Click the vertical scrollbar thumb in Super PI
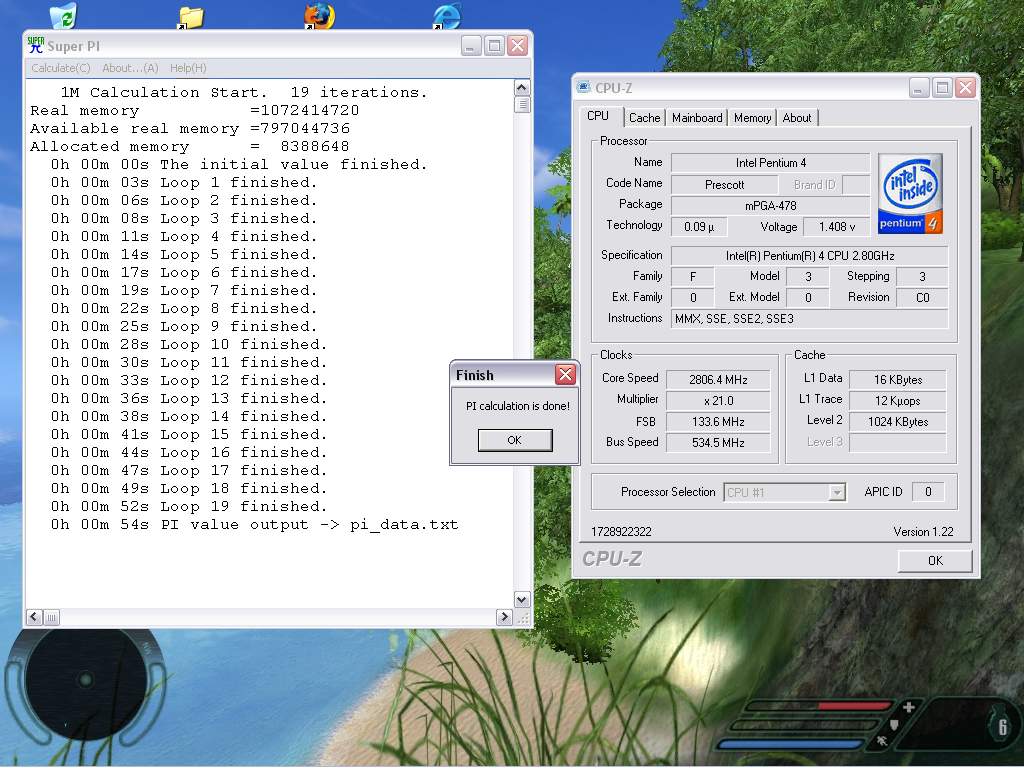Image resolution: width=1024 pixels, height=768 pixels. (x=522, y=104)
